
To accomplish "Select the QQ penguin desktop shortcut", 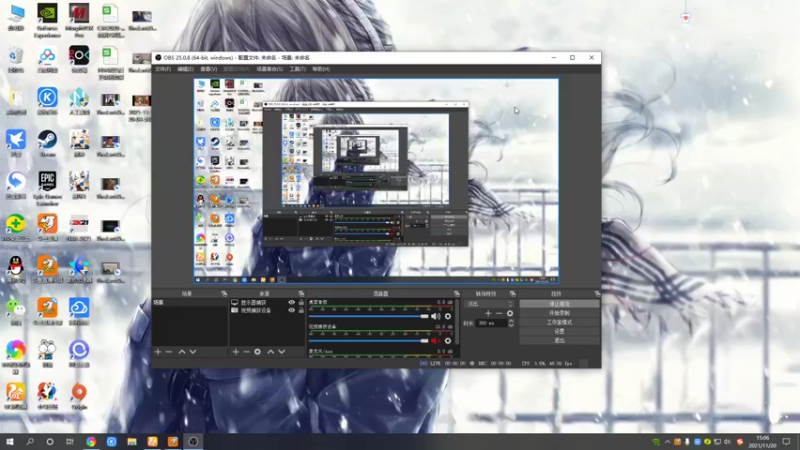I will [x=16, y=269].
